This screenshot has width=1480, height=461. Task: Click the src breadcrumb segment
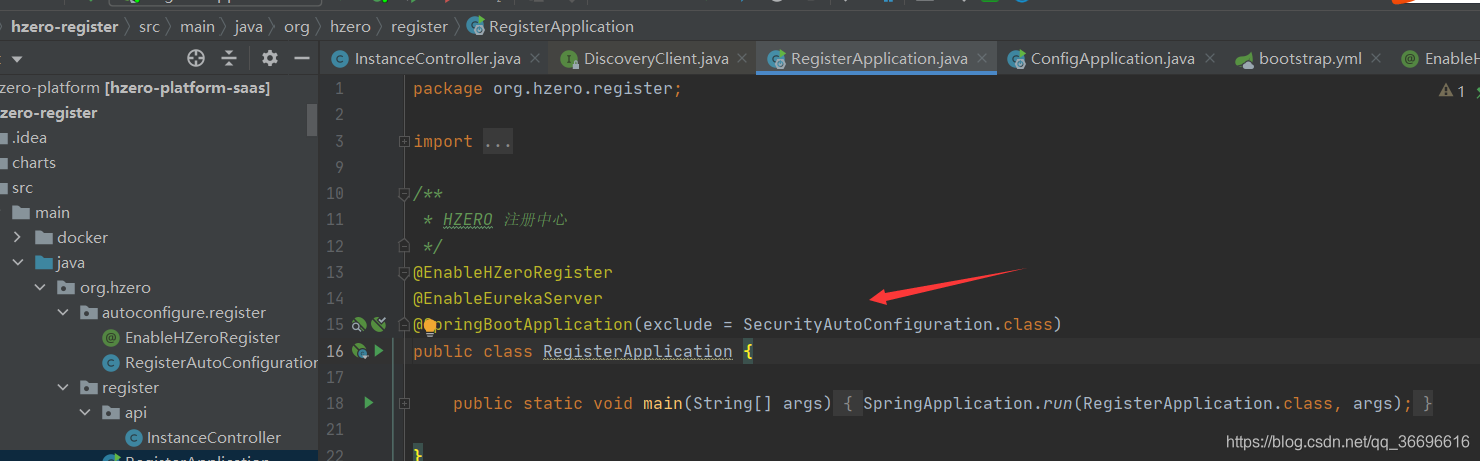[x=149, y=27]
